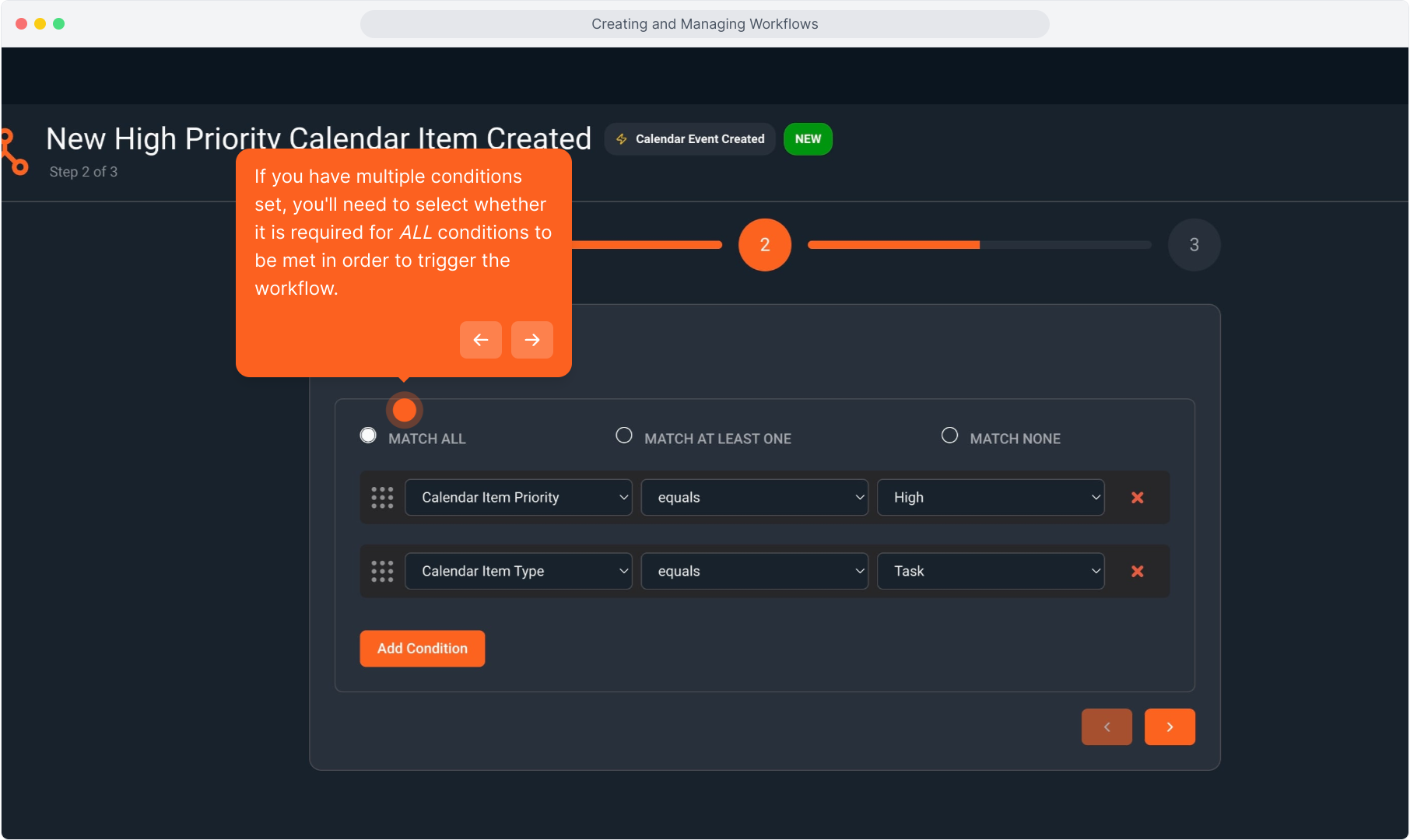This screenshot has width=1410, height=840.
Task: Go to next step with orange chevron button
Action: 1169,727
